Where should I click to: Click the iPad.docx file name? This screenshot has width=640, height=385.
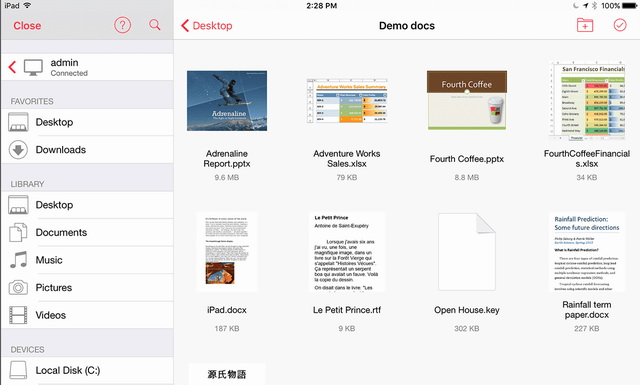coord(227,310)
